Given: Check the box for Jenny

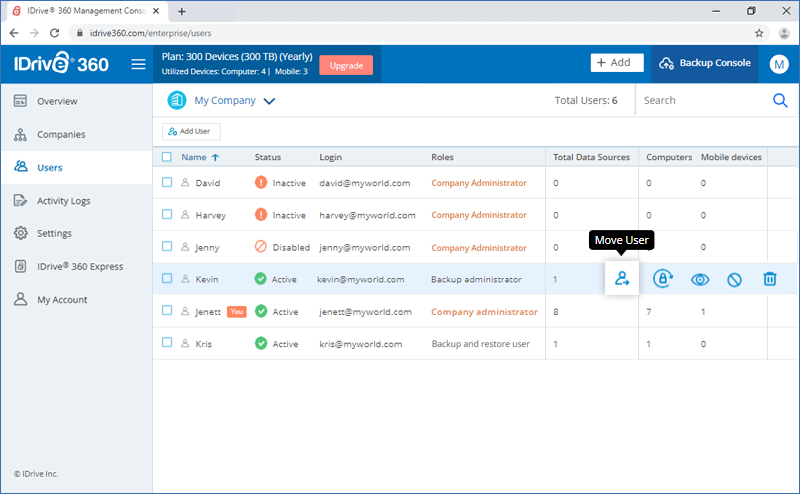Looking at the screenshot, I should [167, 246].
